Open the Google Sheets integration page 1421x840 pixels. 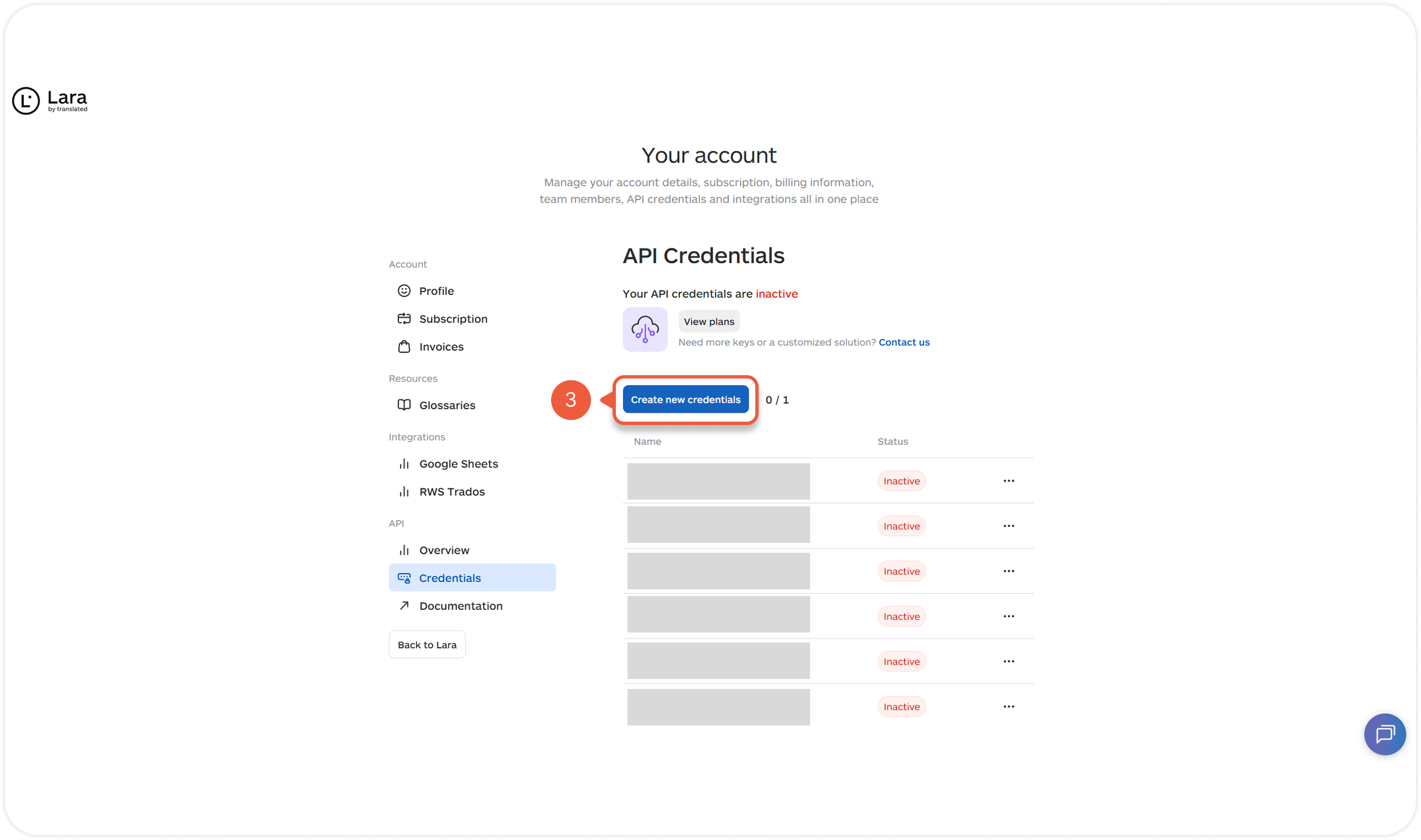point(458,464)
